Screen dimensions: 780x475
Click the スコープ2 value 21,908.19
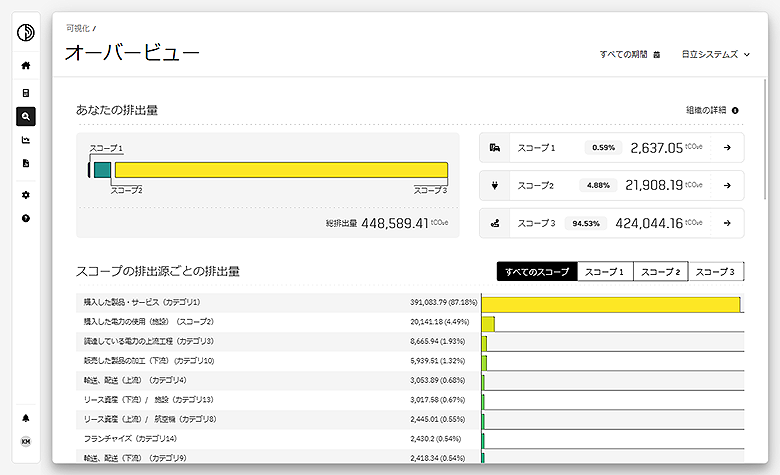click(654, 186)
